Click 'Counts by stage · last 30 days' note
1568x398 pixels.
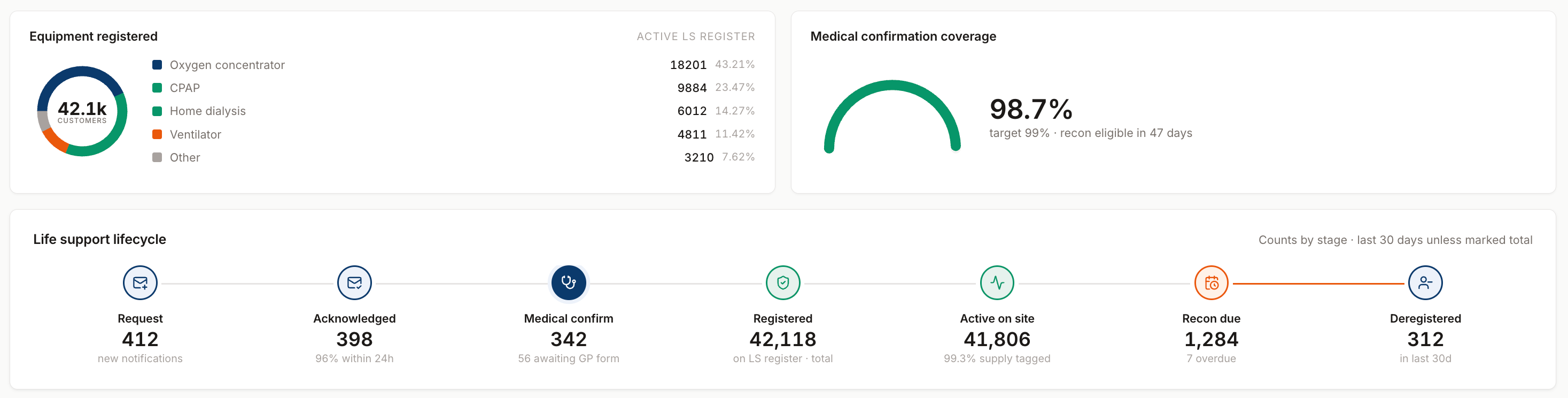[x=1395, y=240]
